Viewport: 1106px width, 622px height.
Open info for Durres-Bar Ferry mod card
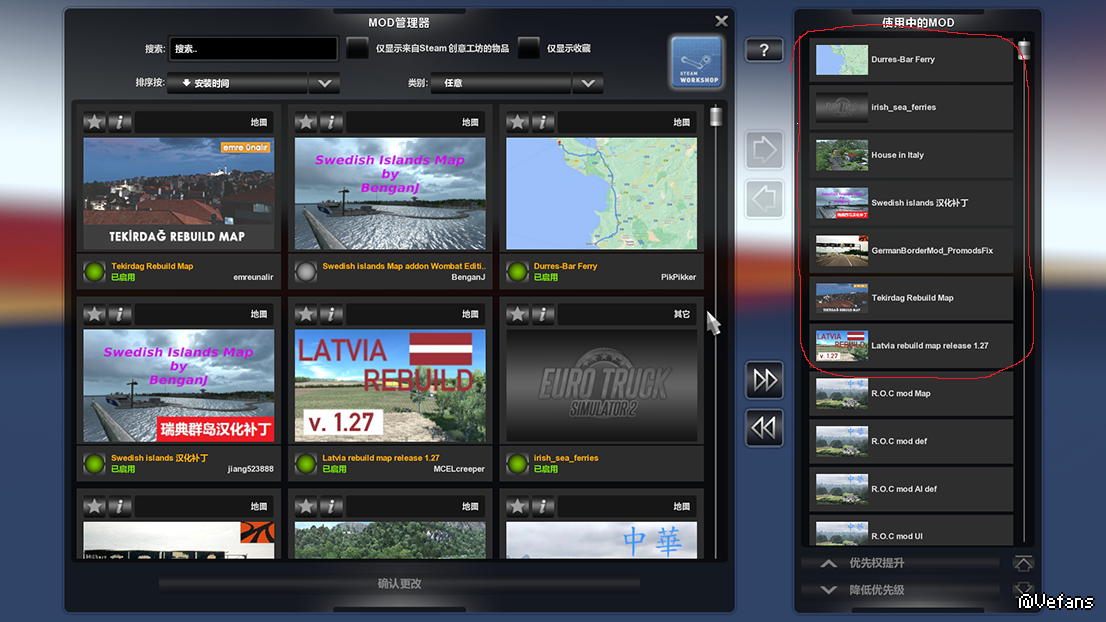click(542, 122)
